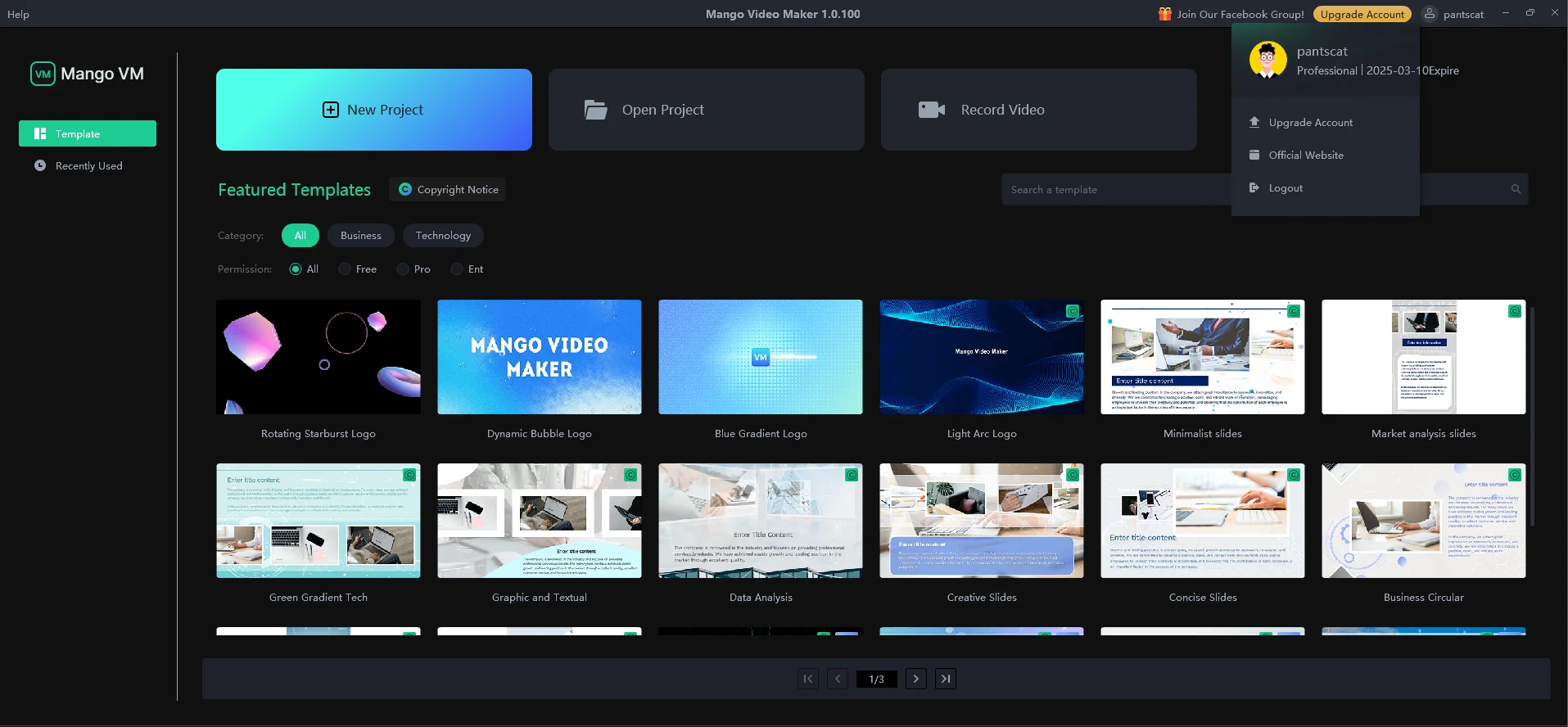Select the Pro permission radio button
The image size is (1568, 727).
(403, 269)
